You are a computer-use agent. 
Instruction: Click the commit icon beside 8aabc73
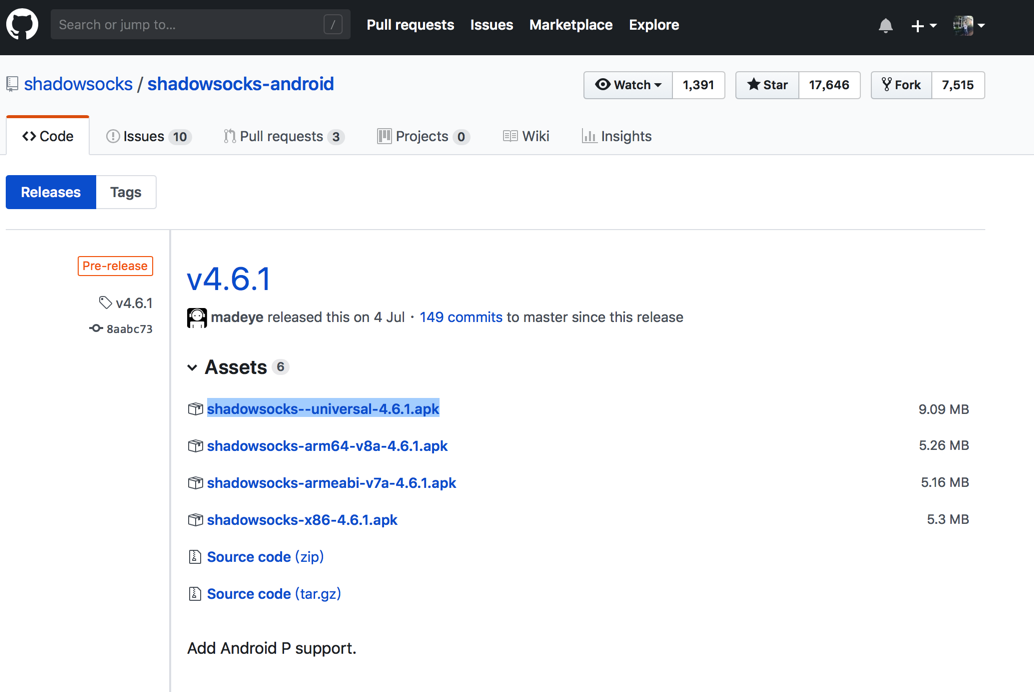96,328
